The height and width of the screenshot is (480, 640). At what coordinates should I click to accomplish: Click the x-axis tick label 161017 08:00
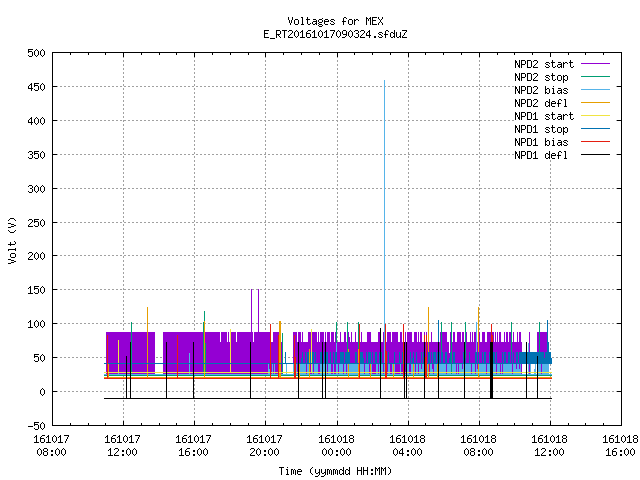coord(51,446)
